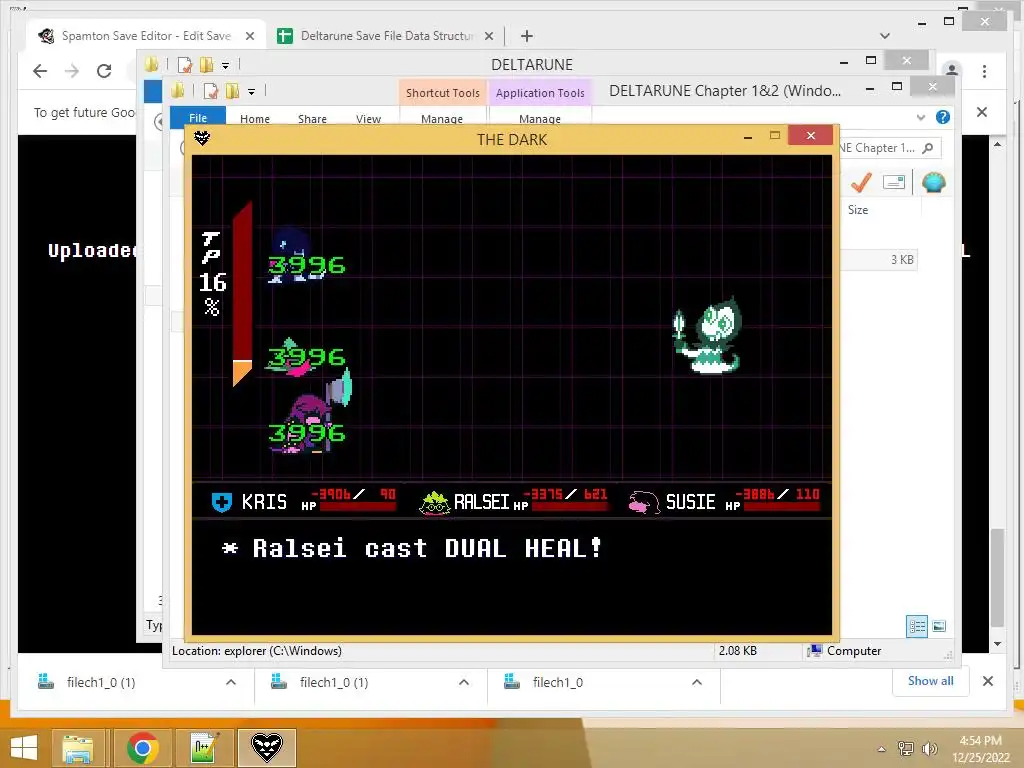Click Chrome back arrow
This screenshot has height=768, width=1024.
pos(40,71)
